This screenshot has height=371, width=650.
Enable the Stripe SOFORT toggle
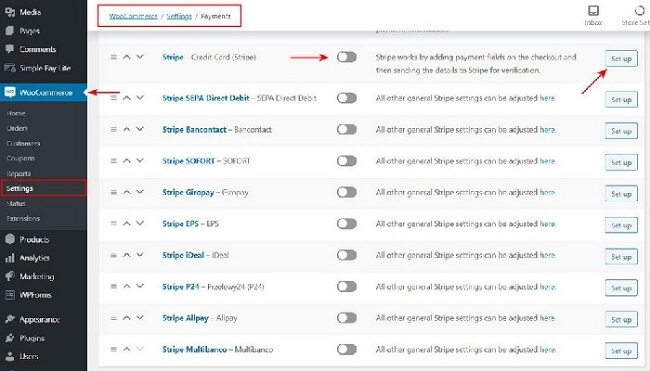coord(347,161)
